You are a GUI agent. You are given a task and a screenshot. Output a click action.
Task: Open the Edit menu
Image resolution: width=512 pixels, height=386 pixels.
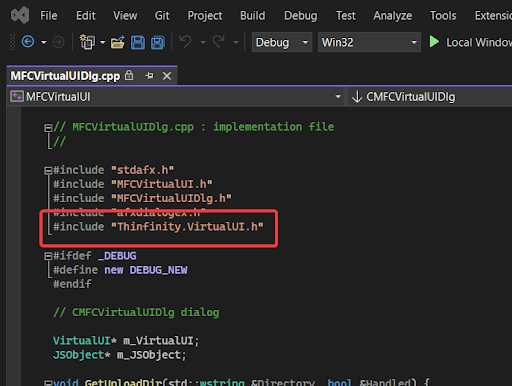[86, 16]
